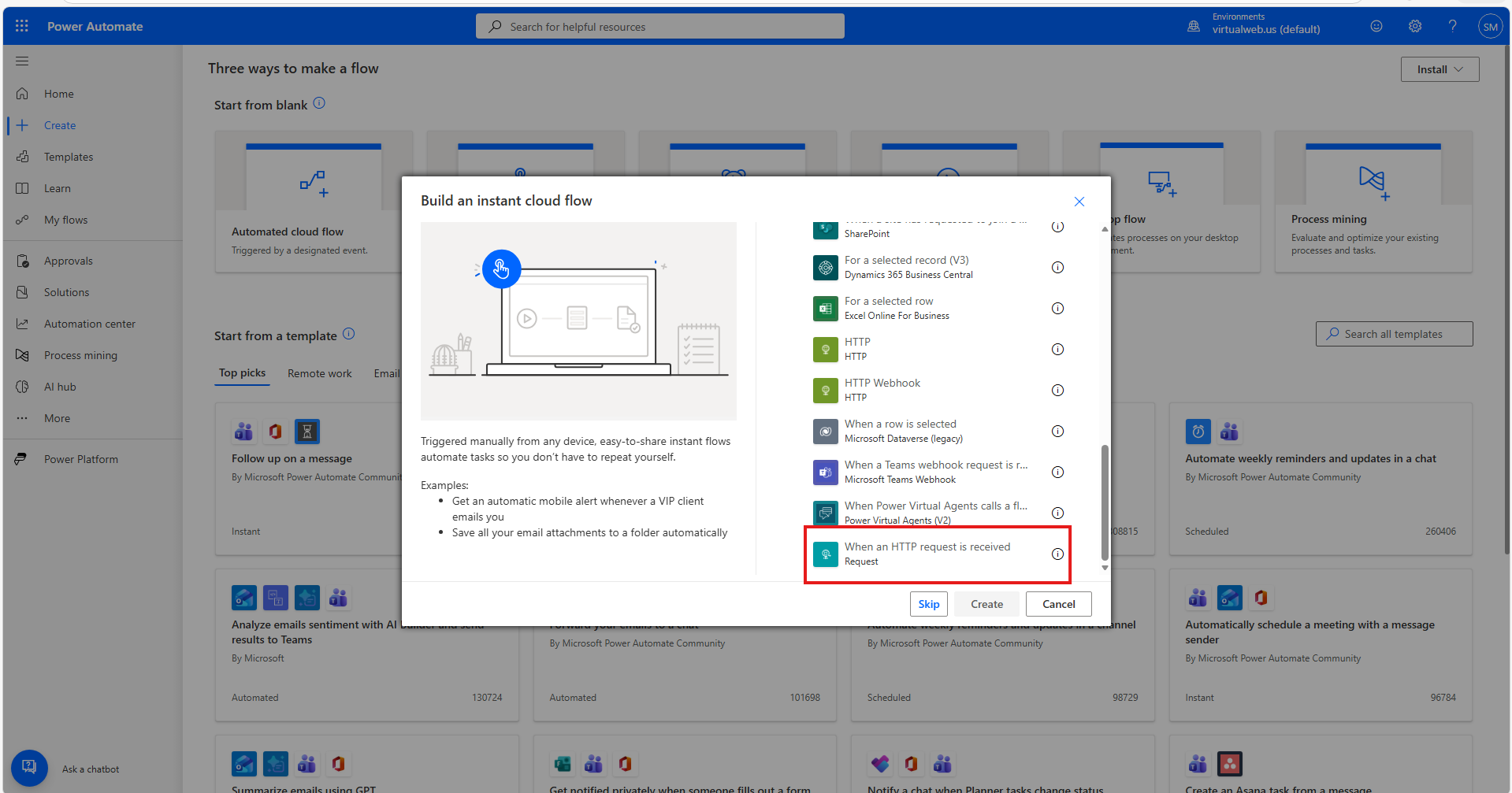This screenshot has width=1512, height=793.
Task: Switch to the Top picks tab
Action: tap(243, 373)
